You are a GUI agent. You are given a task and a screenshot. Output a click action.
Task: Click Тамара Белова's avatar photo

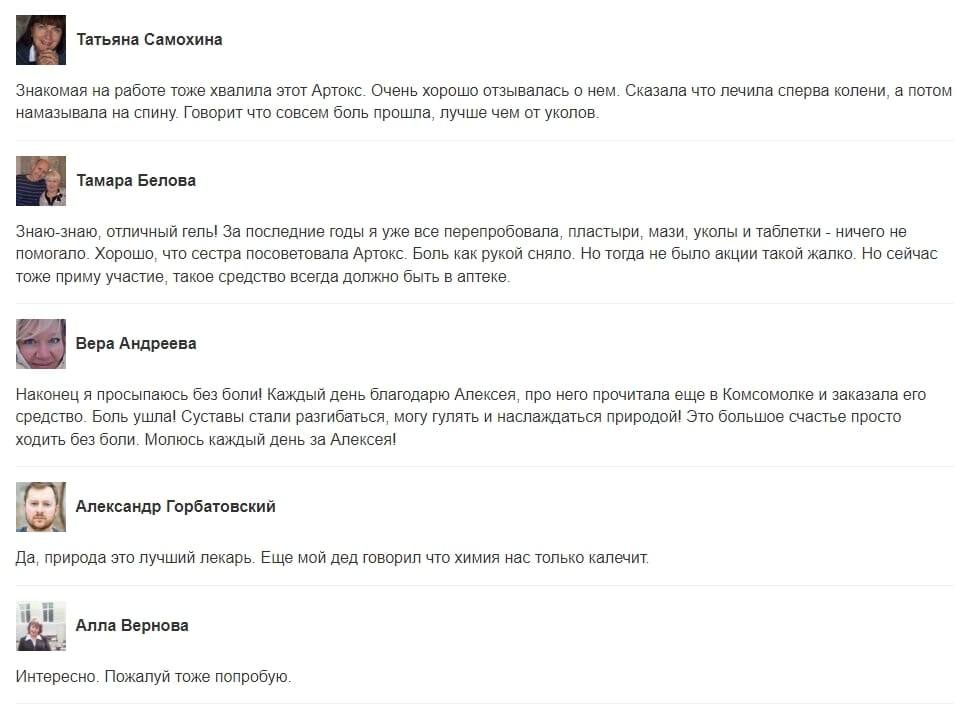[x=41, y=181]
